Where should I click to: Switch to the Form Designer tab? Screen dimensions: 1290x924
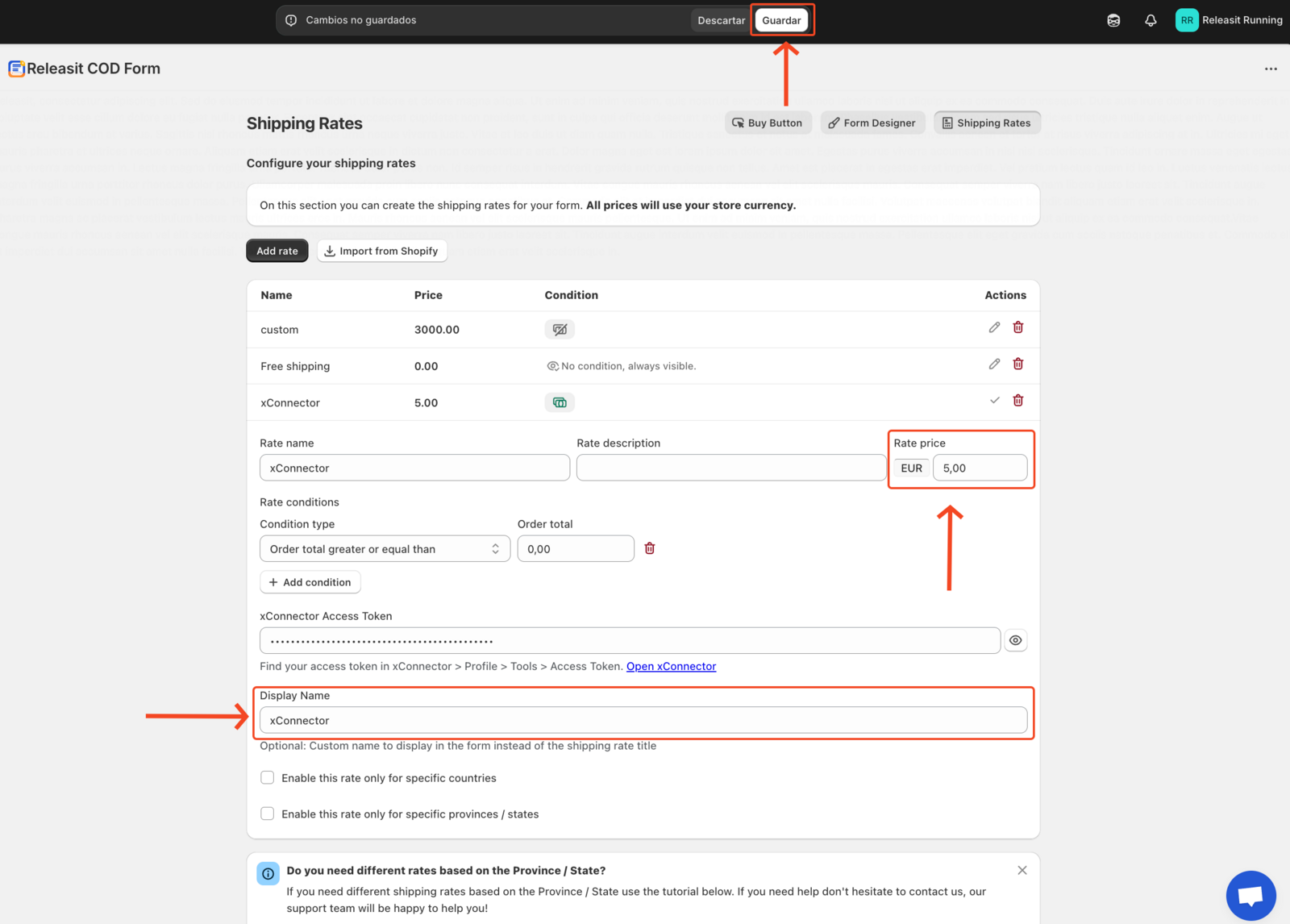(872, 123)
